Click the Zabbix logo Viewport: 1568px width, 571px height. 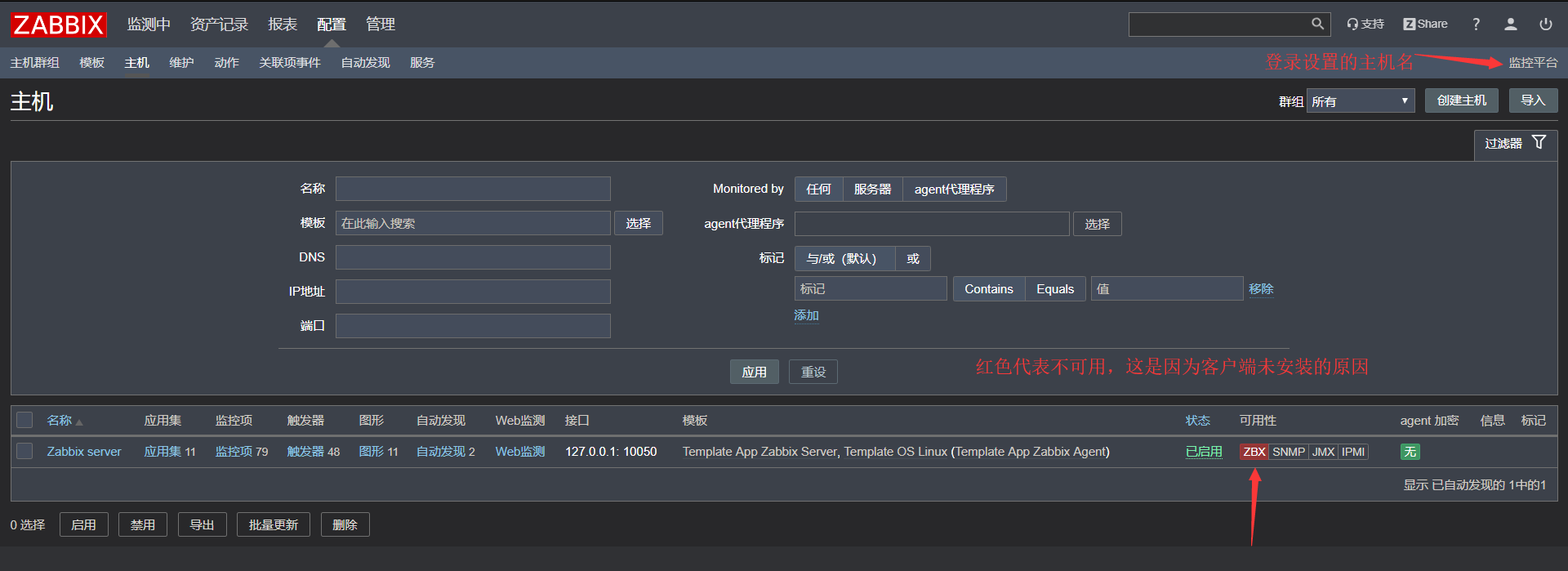tap(59, 25)
